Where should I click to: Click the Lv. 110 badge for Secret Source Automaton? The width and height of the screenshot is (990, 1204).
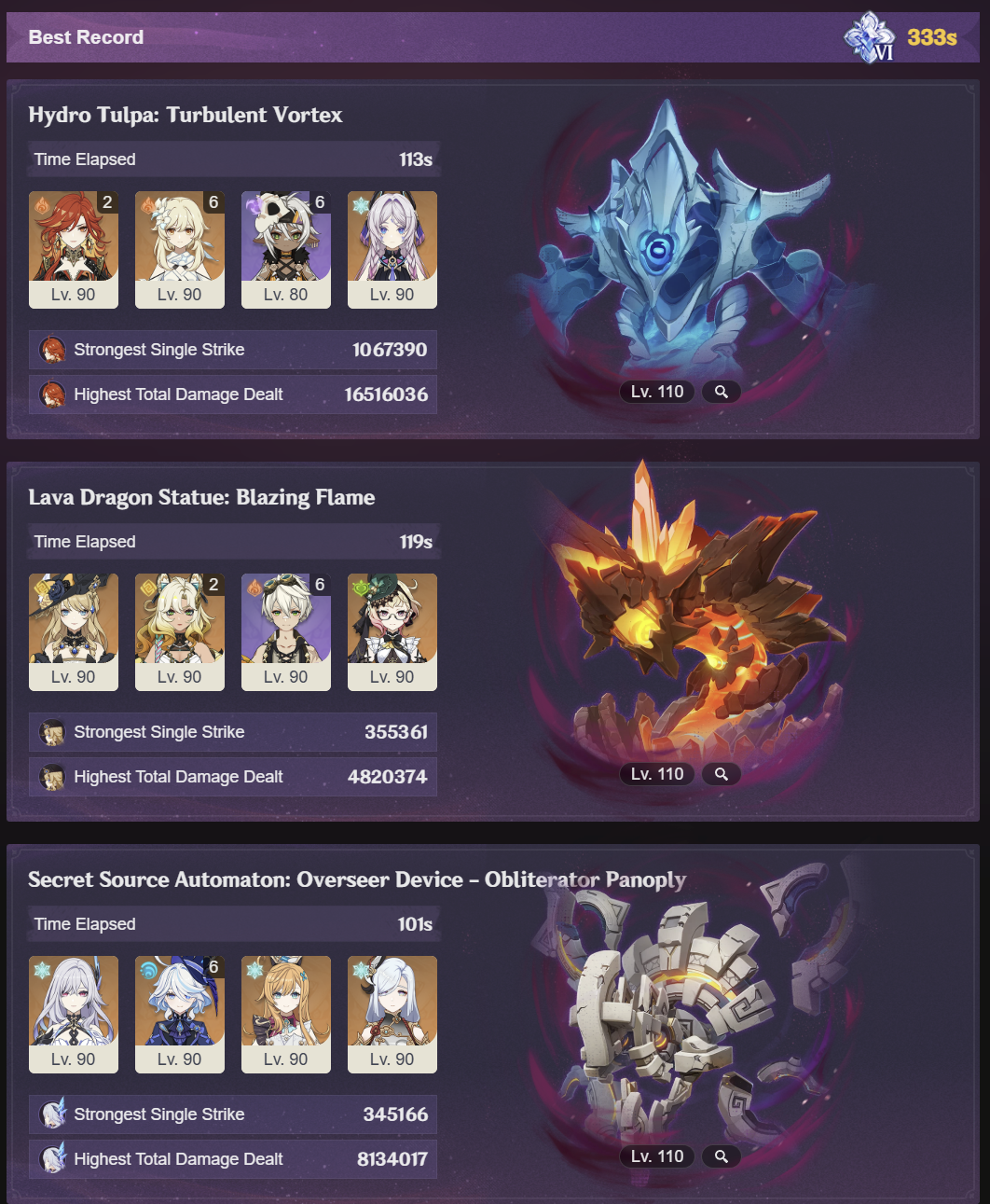click(x=657, y=1156)
